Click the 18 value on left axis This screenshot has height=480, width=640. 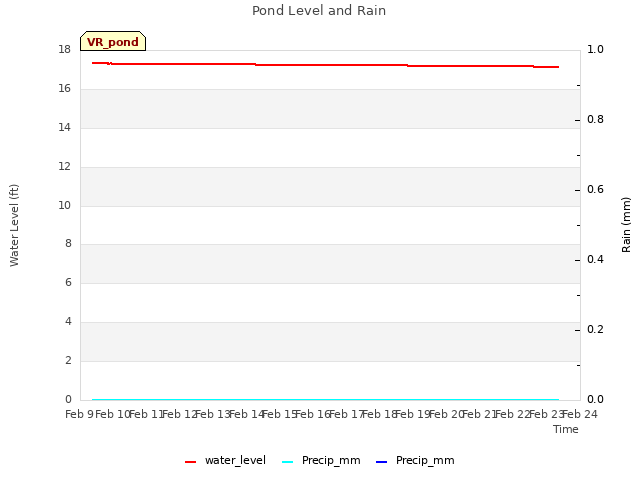[x=64, y=50]
